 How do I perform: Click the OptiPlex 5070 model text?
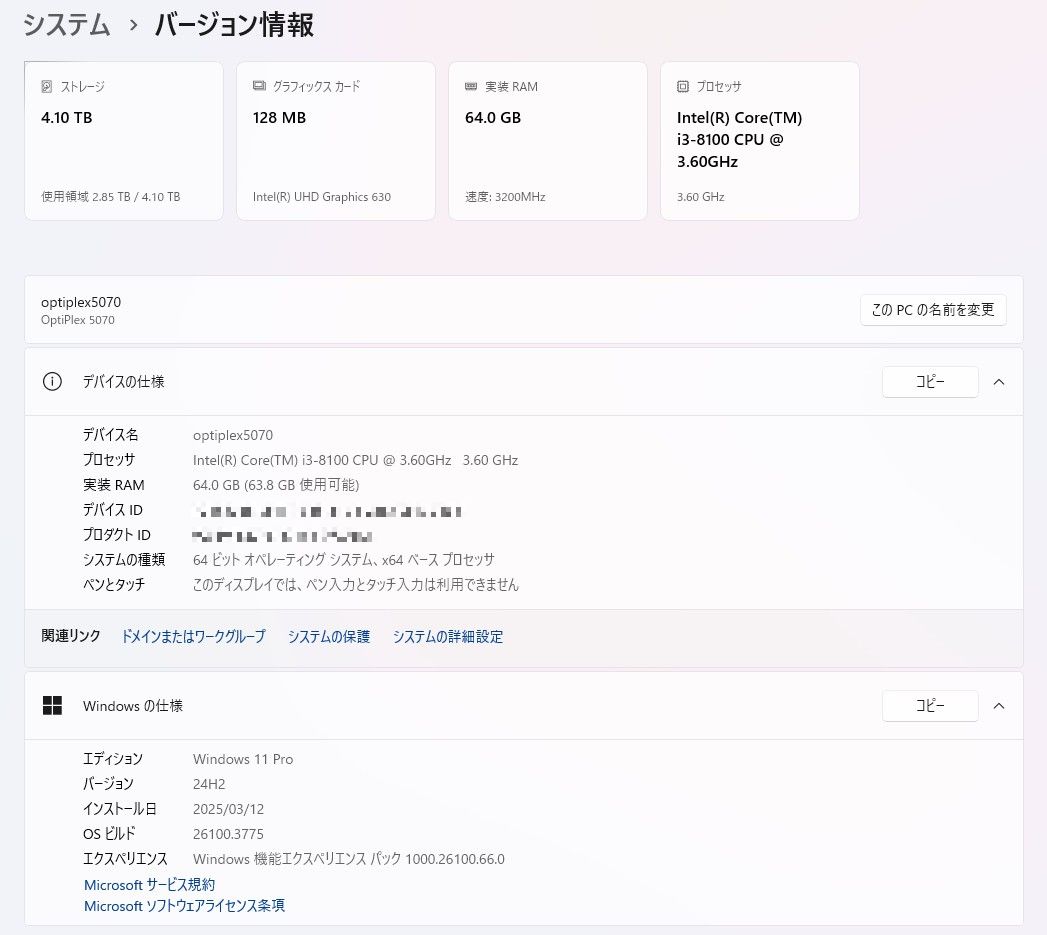point(77,320)
